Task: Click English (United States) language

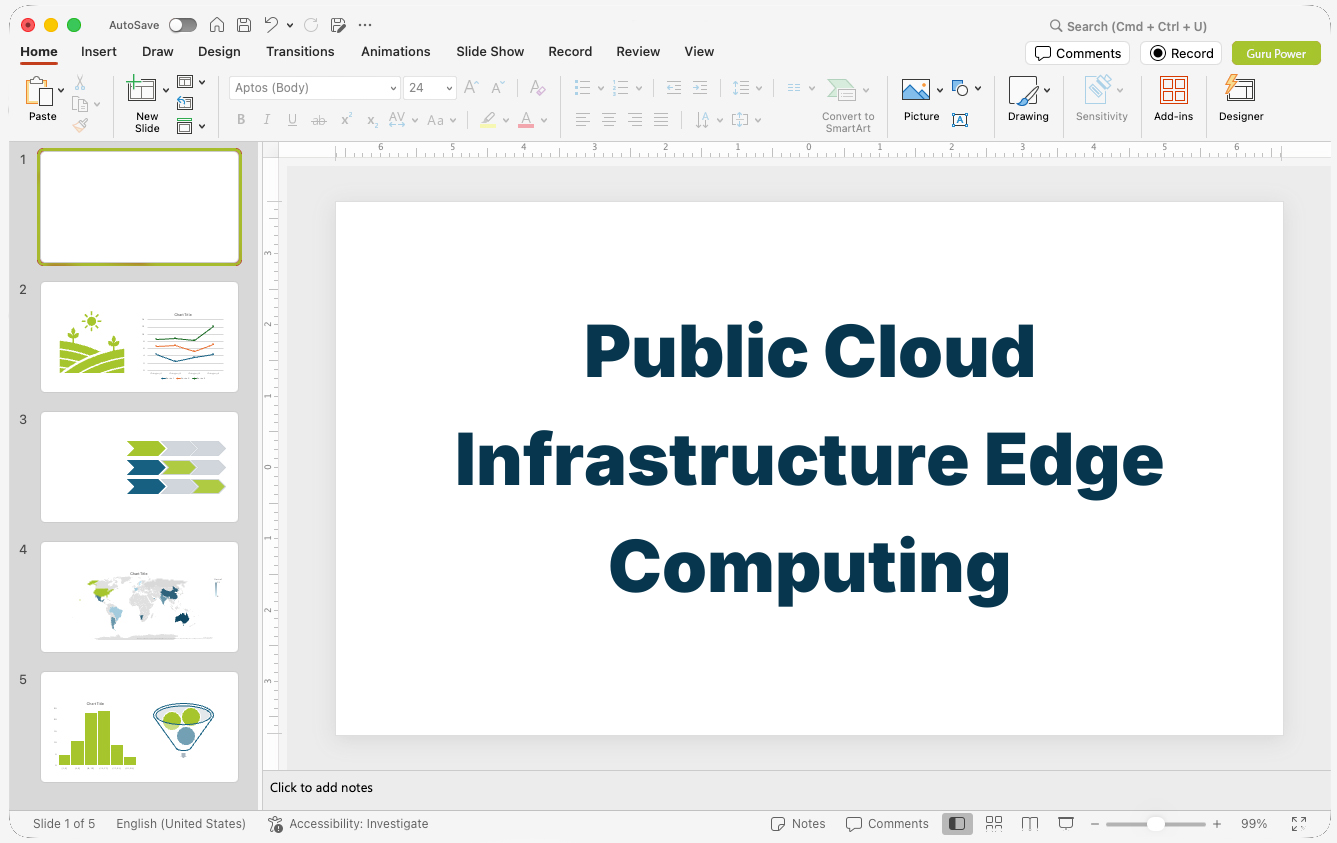Action: click(181, 824)
